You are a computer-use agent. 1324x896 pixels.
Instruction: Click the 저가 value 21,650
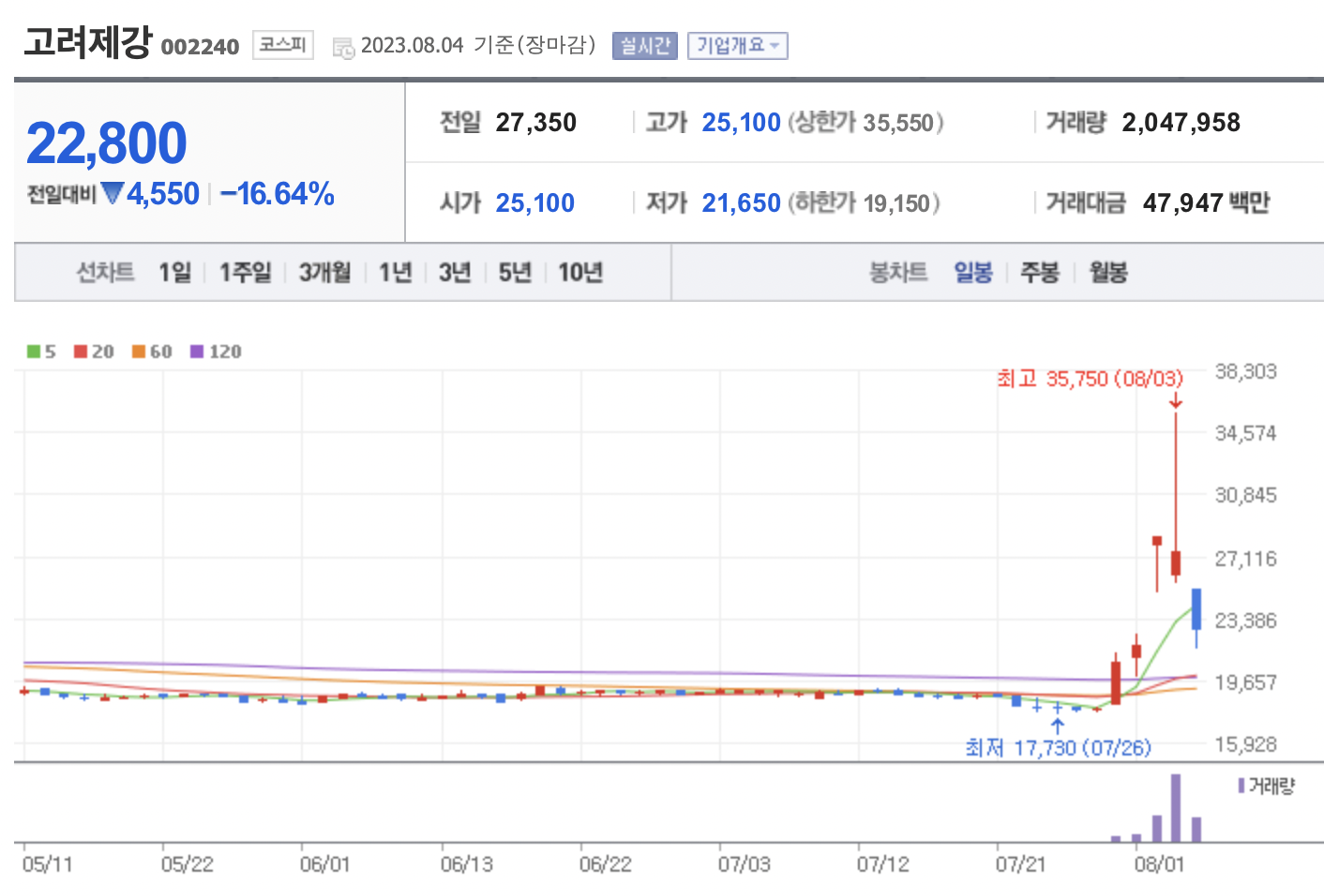[x=742, y=203]
